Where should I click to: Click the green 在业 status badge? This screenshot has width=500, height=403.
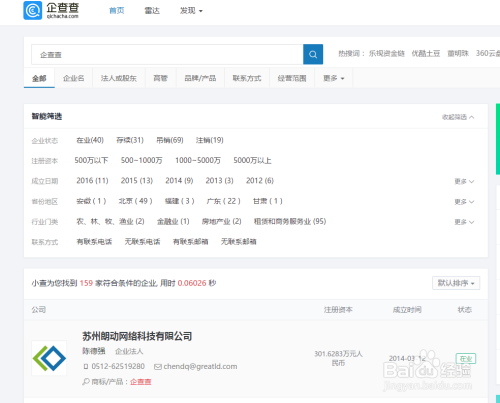[x=466, y=359]
